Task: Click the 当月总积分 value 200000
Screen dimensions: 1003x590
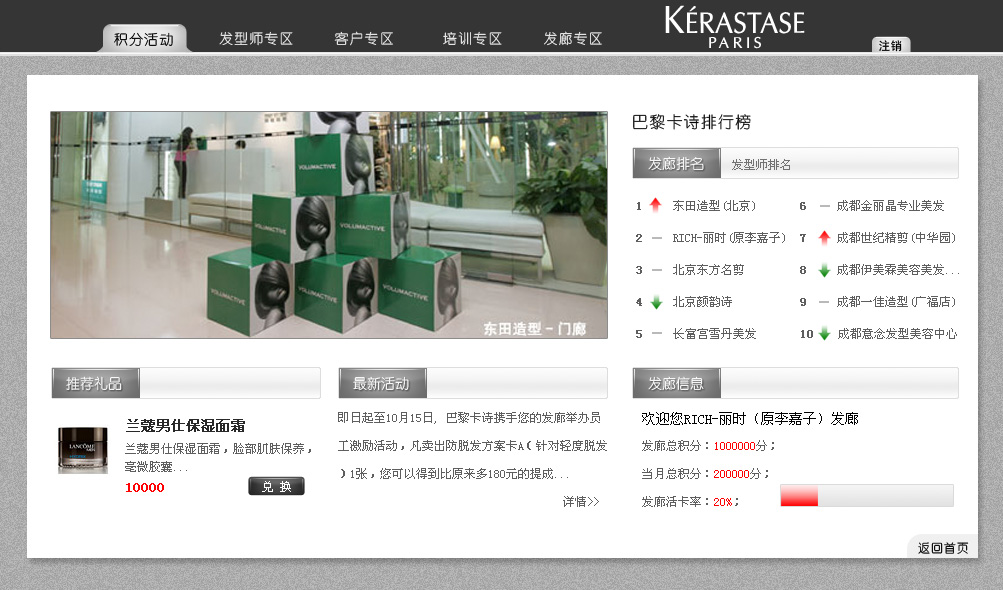Action: coord(732,474)
